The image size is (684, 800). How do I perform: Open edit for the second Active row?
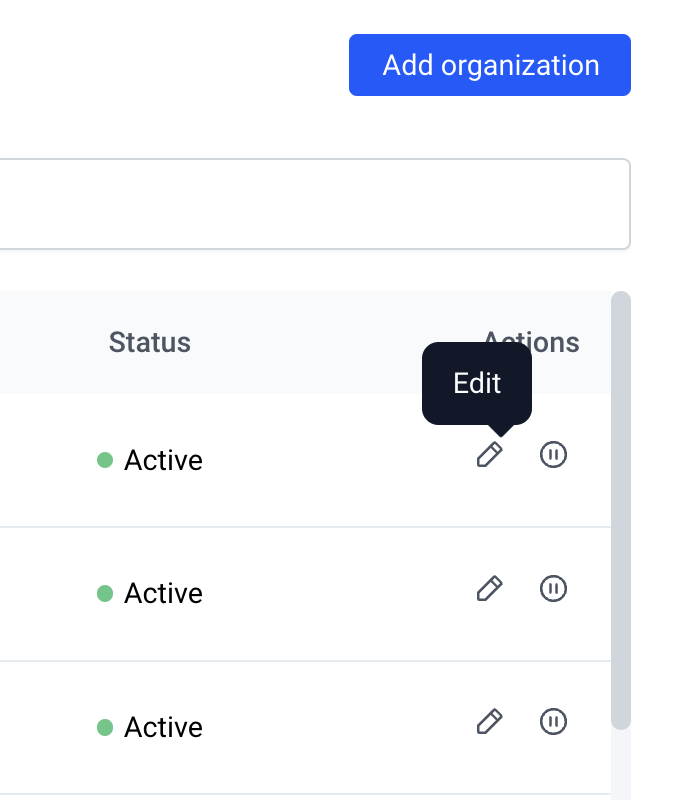click(490, 588)
